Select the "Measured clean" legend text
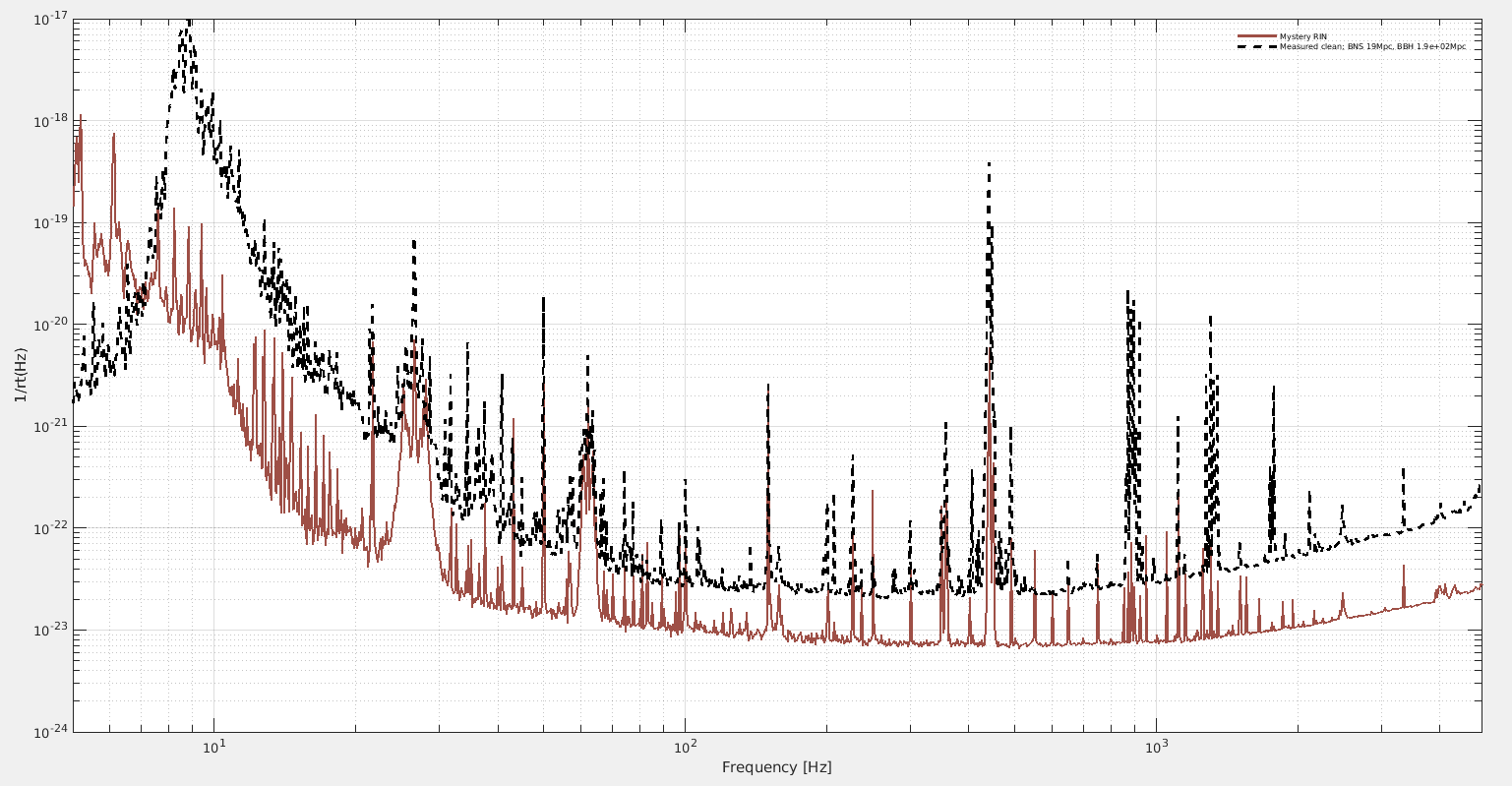1512x786 pixels. [x=1371, y=46]
